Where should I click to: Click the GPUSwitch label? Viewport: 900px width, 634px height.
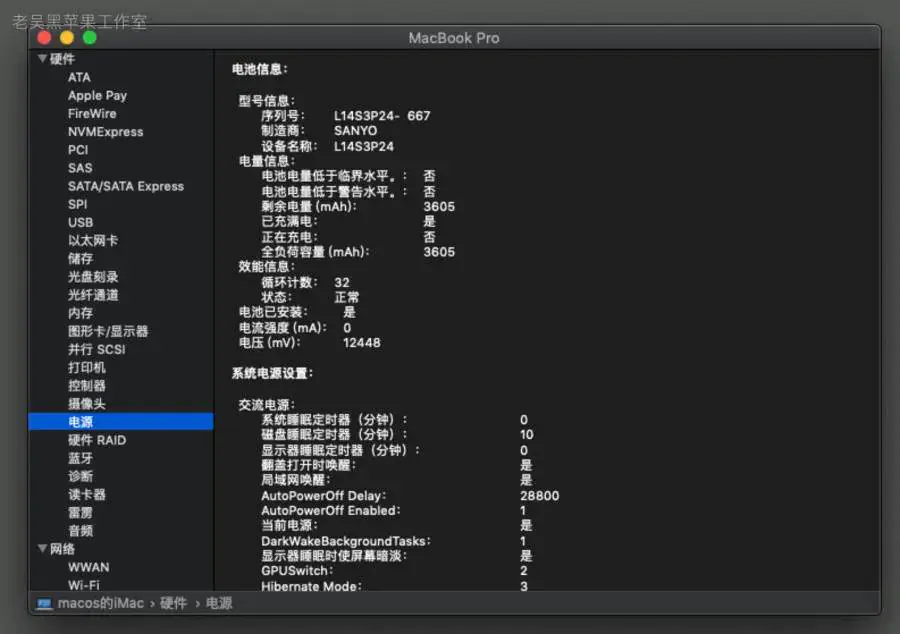pyautogui.click(x=297, y=571)
